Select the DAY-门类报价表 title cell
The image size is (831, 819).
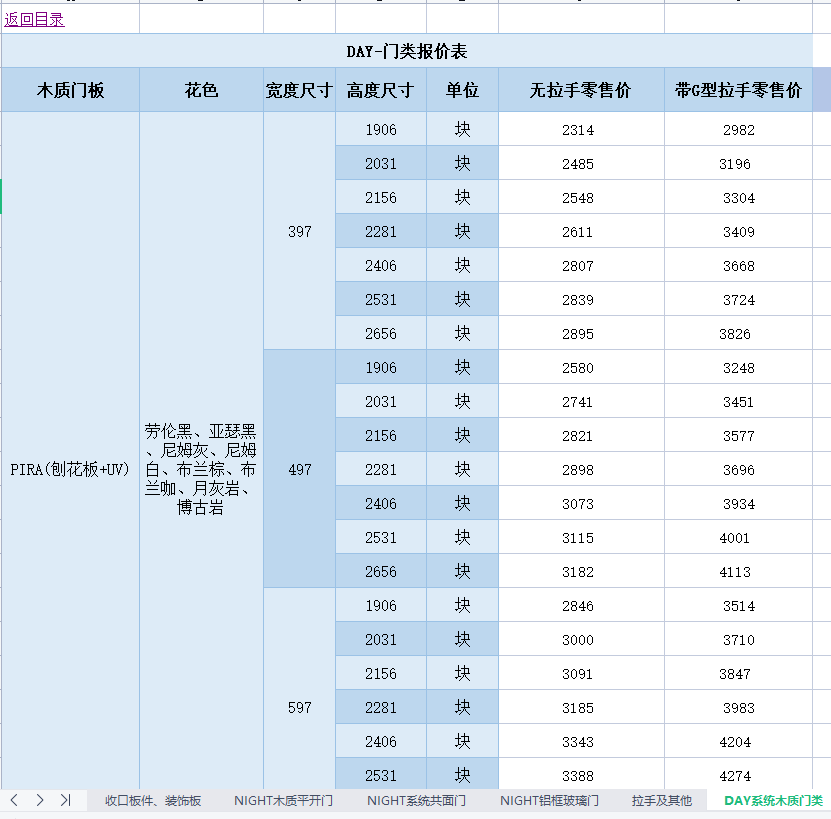[407, 51]
